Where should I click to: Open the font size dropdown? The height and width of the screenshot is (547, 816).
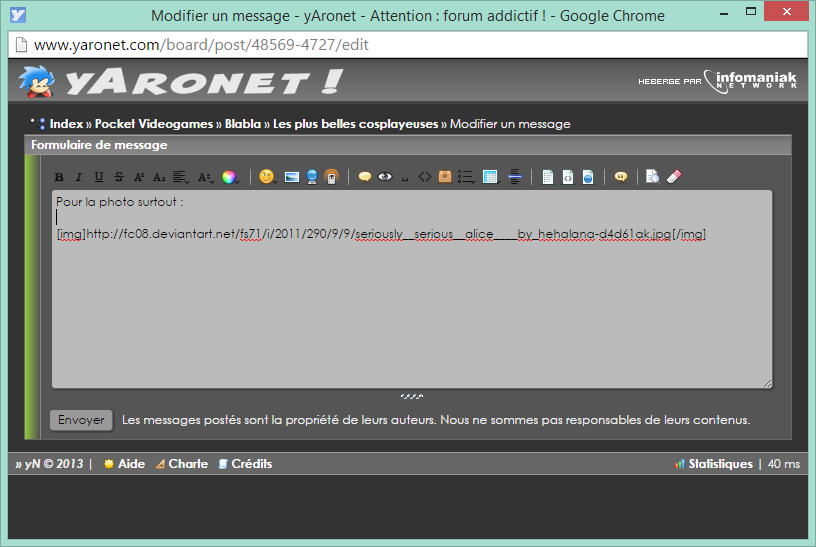tap(205, 177)
